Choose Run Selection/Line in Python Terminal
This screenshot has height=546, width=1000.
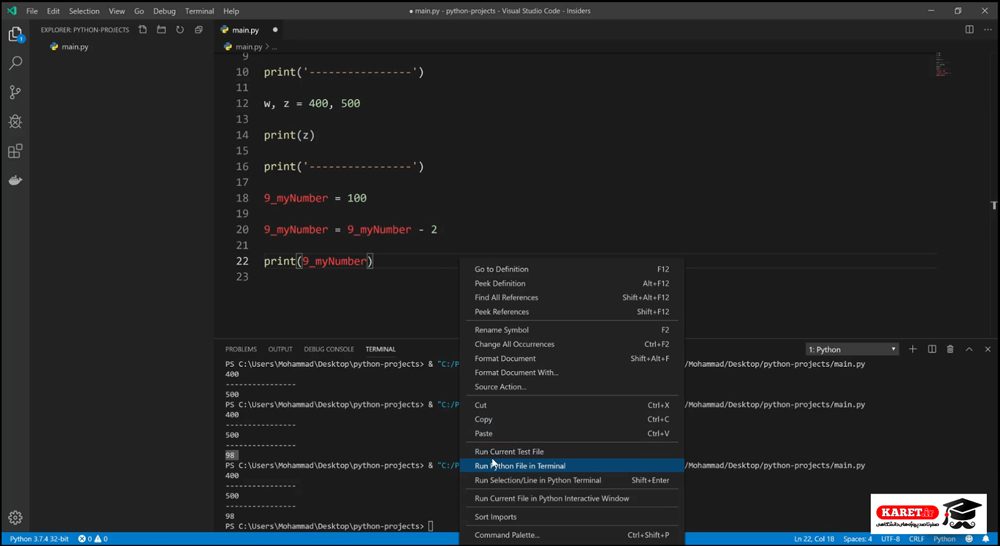(x=571, y=480)
